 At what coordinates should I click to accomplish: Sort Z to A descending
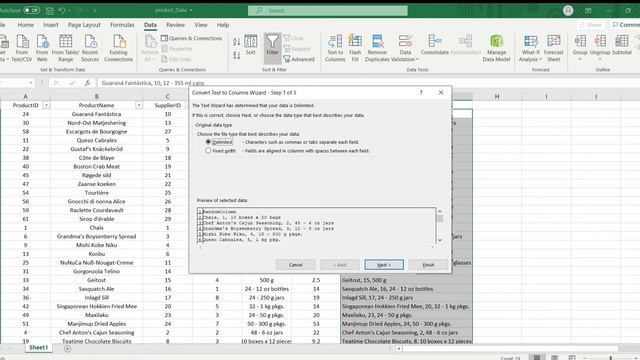236,55
